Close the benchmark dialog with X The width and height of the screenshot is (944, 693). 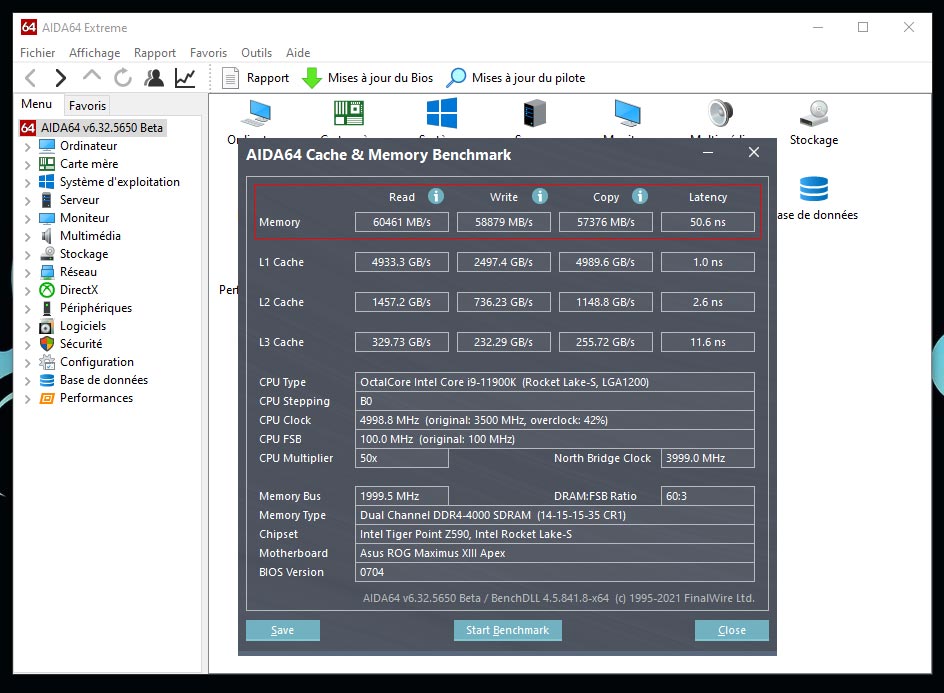pos(754,152)
